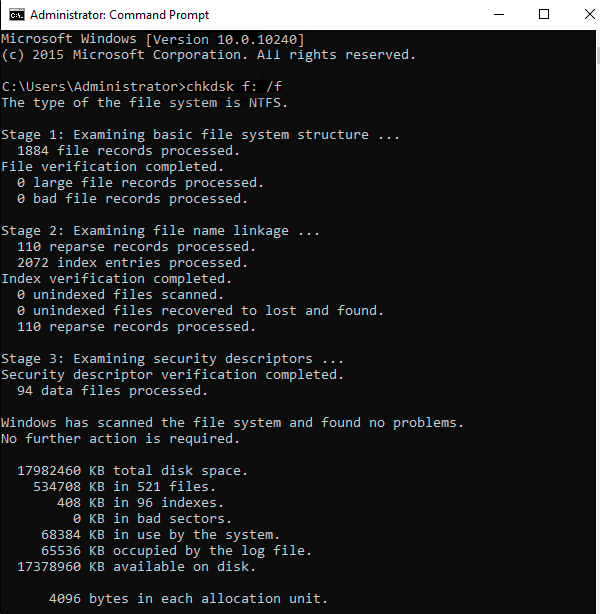
Task: Click the 'found no problems' result line
Action: point(232,423)
